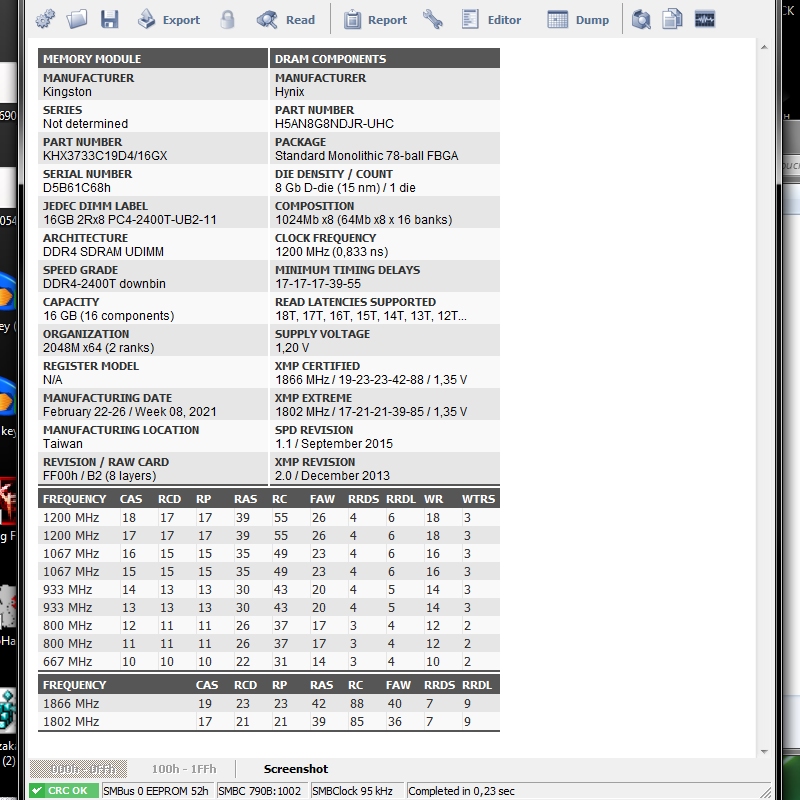
Task: Click '16GB 2Rx8 PC4-2400T-UB2-11' label value
Action: pyautogui.click(x=130, y=220)
